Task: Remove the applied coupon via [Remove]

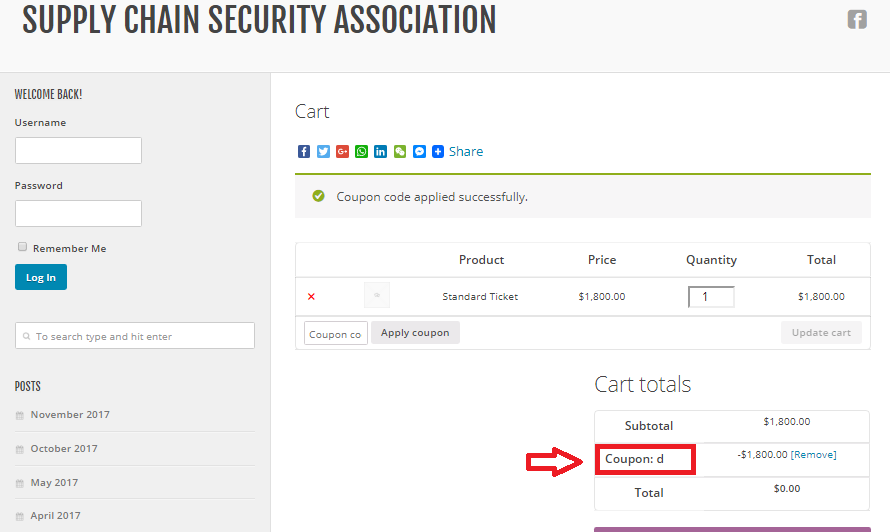Action: [x=813, y=455]
